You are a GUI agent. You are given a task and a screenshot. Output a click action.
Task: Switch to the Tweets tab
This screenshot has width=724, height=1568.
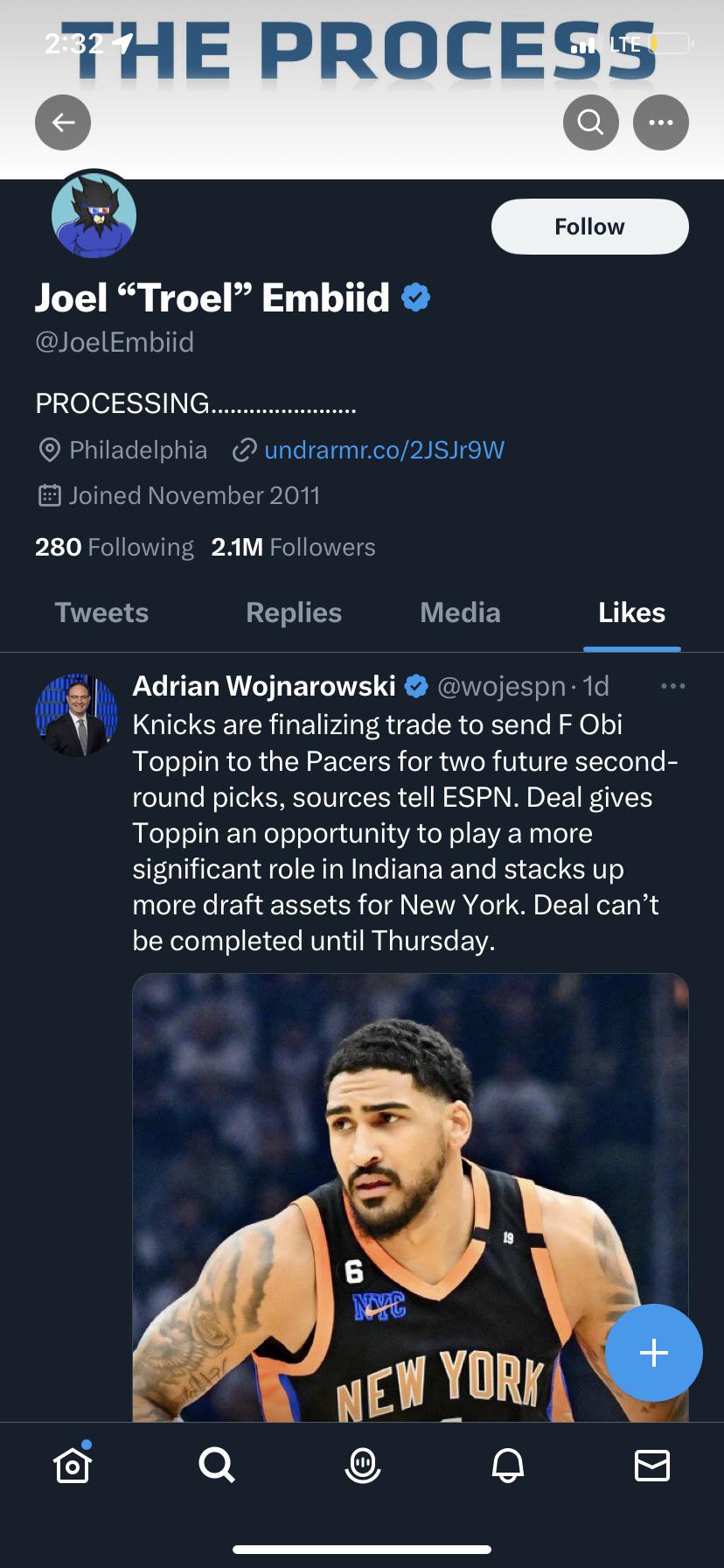coord(101,612)
